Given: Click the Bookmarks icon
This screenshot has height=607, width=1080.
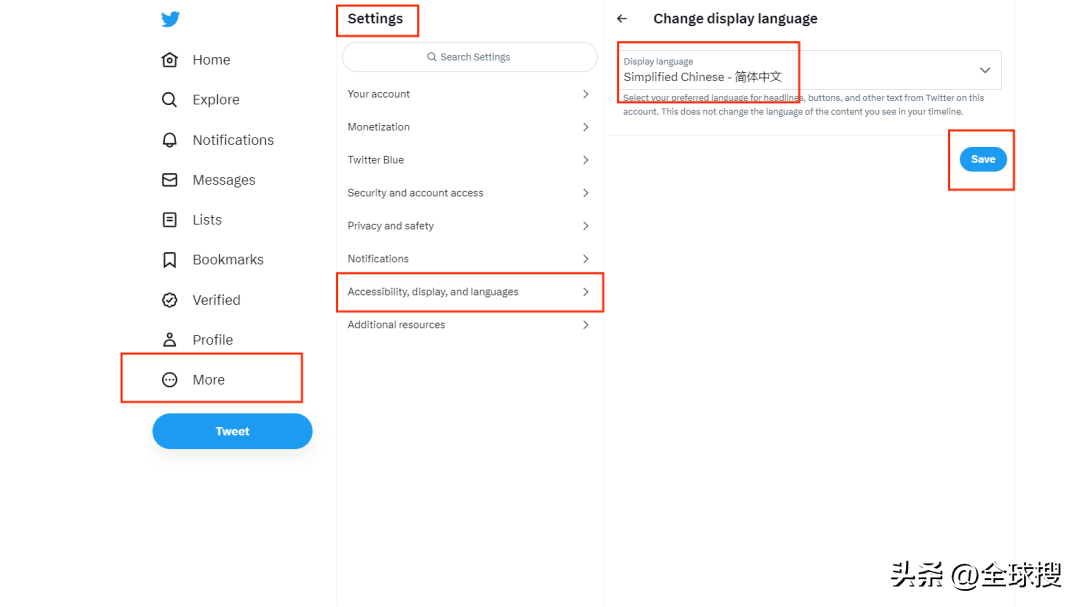Looking at the screenshot, I should [170, 260].
